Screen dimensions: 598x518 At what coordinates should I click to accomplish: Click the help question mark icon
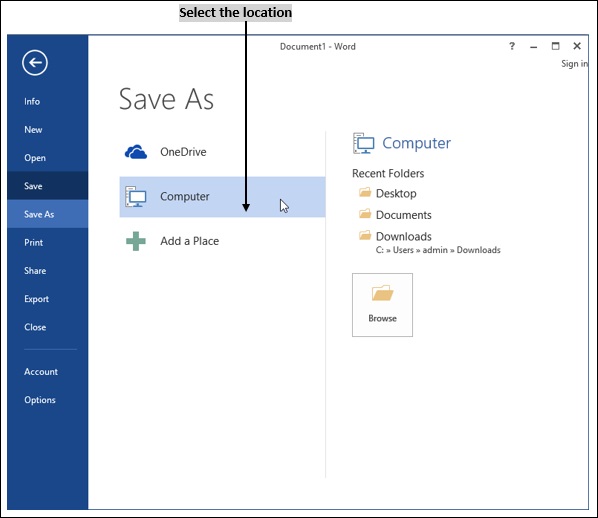pos(512,46)
